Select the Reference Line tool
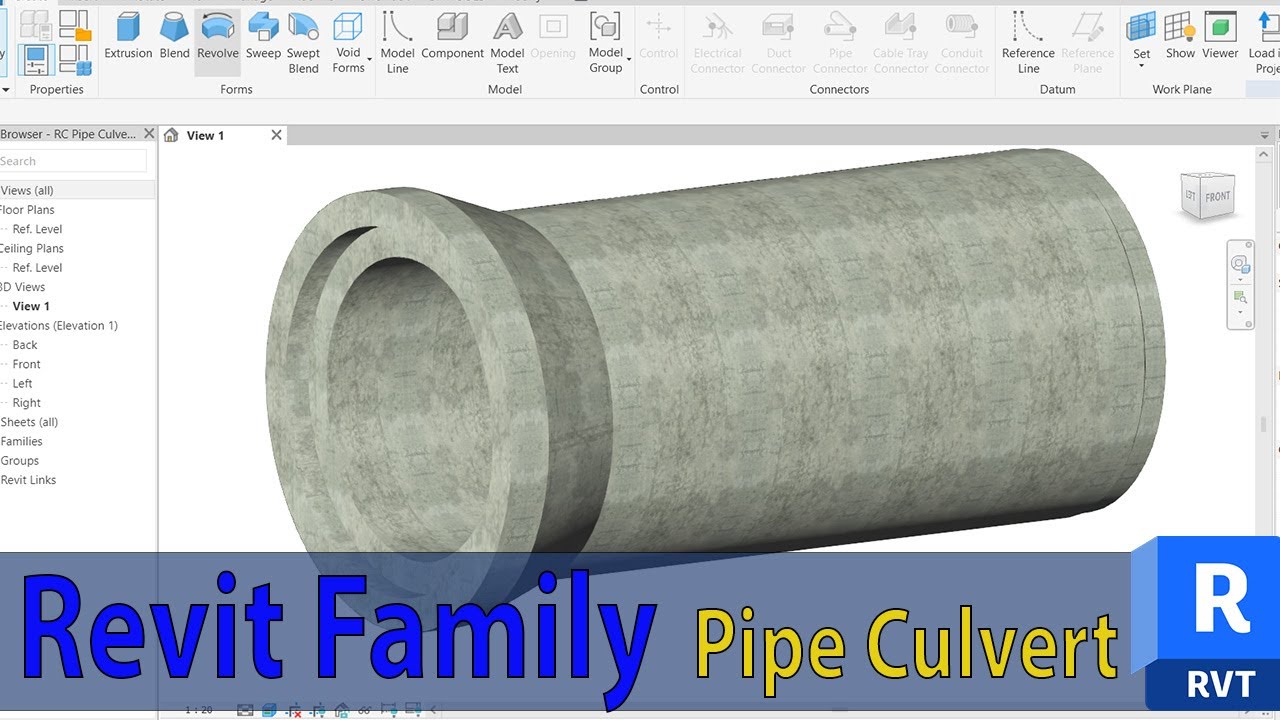Screen dimensions: 1280x720 (x=1028, y=43)
